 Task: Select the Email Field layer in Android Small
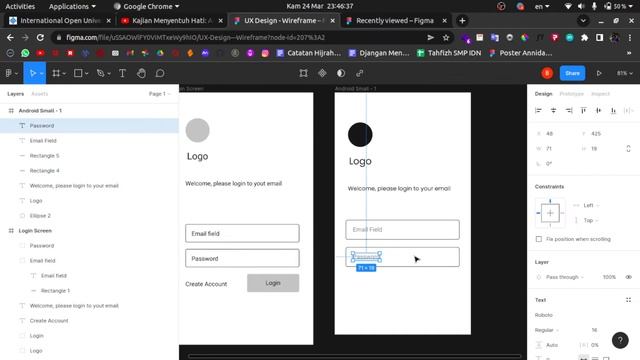click(89, 141)
